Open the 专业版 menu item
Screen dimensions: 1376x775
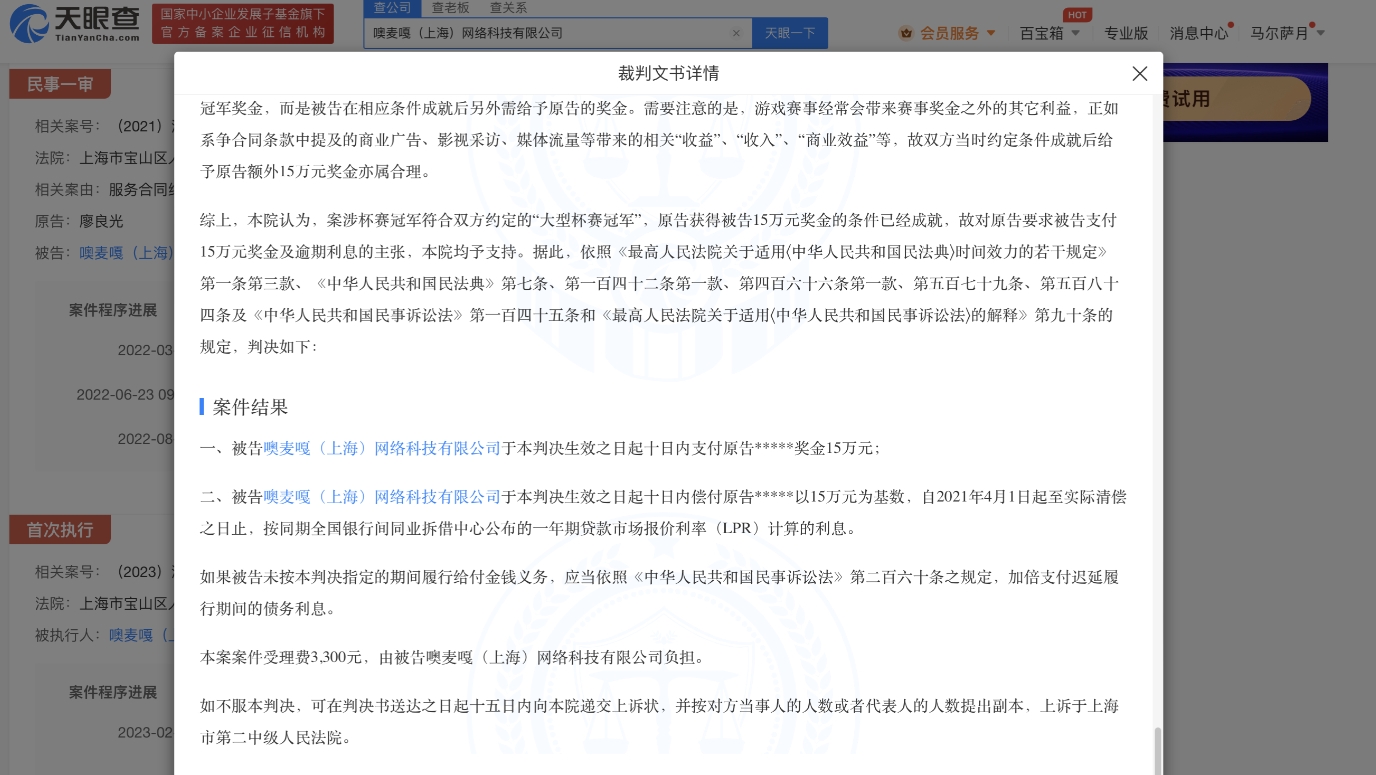tap(1127, 32)
